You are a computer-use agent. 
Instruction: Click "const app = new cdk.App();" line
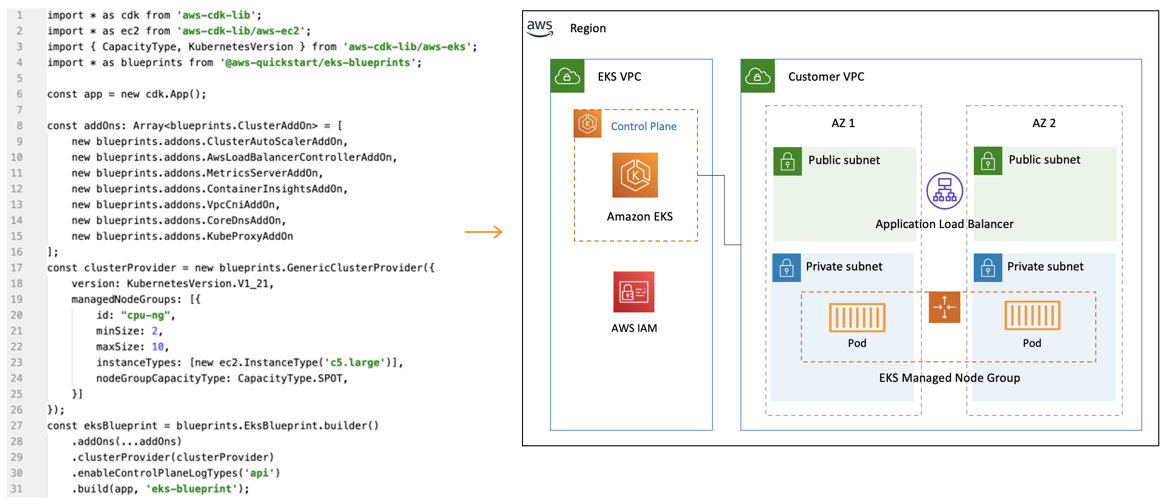pos(126,95)
